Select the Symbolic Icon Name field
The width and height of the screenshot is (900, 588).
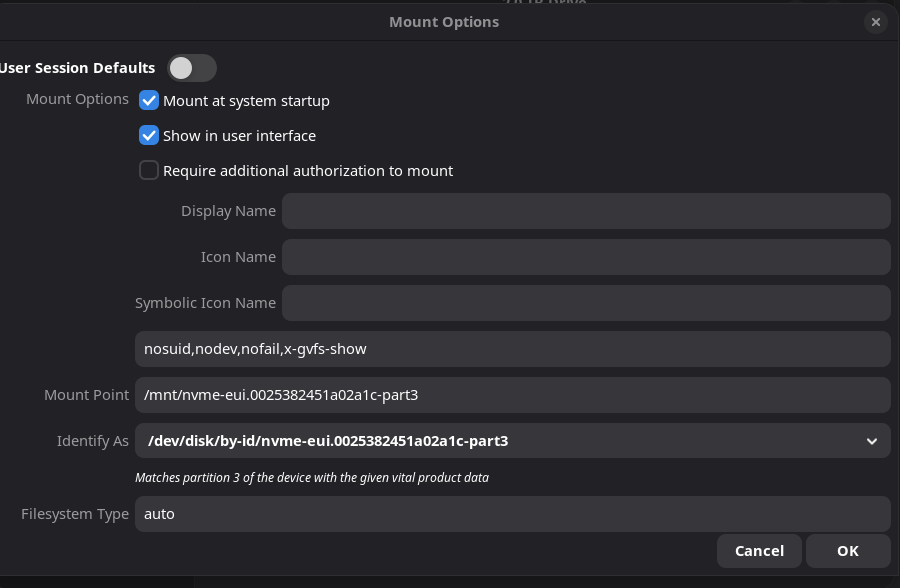point(585,303)
